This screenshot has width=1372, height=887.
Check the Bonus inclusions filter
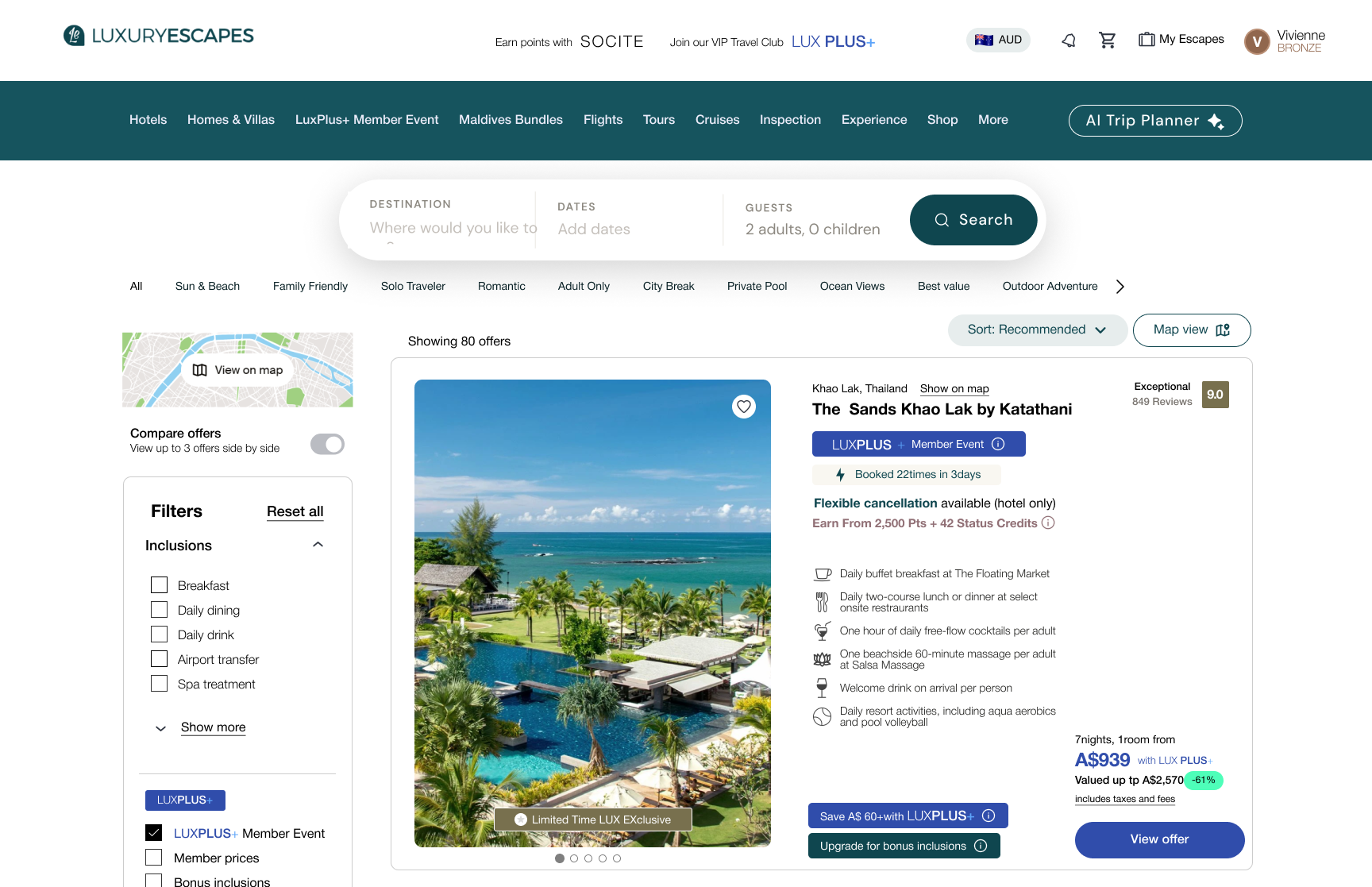point(154,881)
